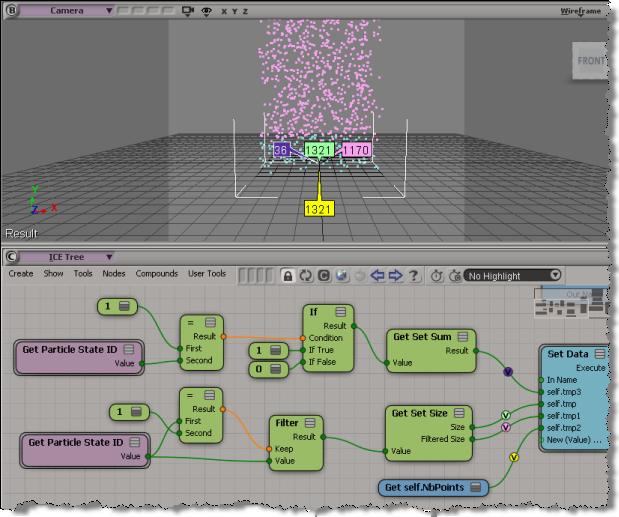Click the stopwatch timer icon in toolbar
This screenshot has height=517, width=619.
pos(437,275)
